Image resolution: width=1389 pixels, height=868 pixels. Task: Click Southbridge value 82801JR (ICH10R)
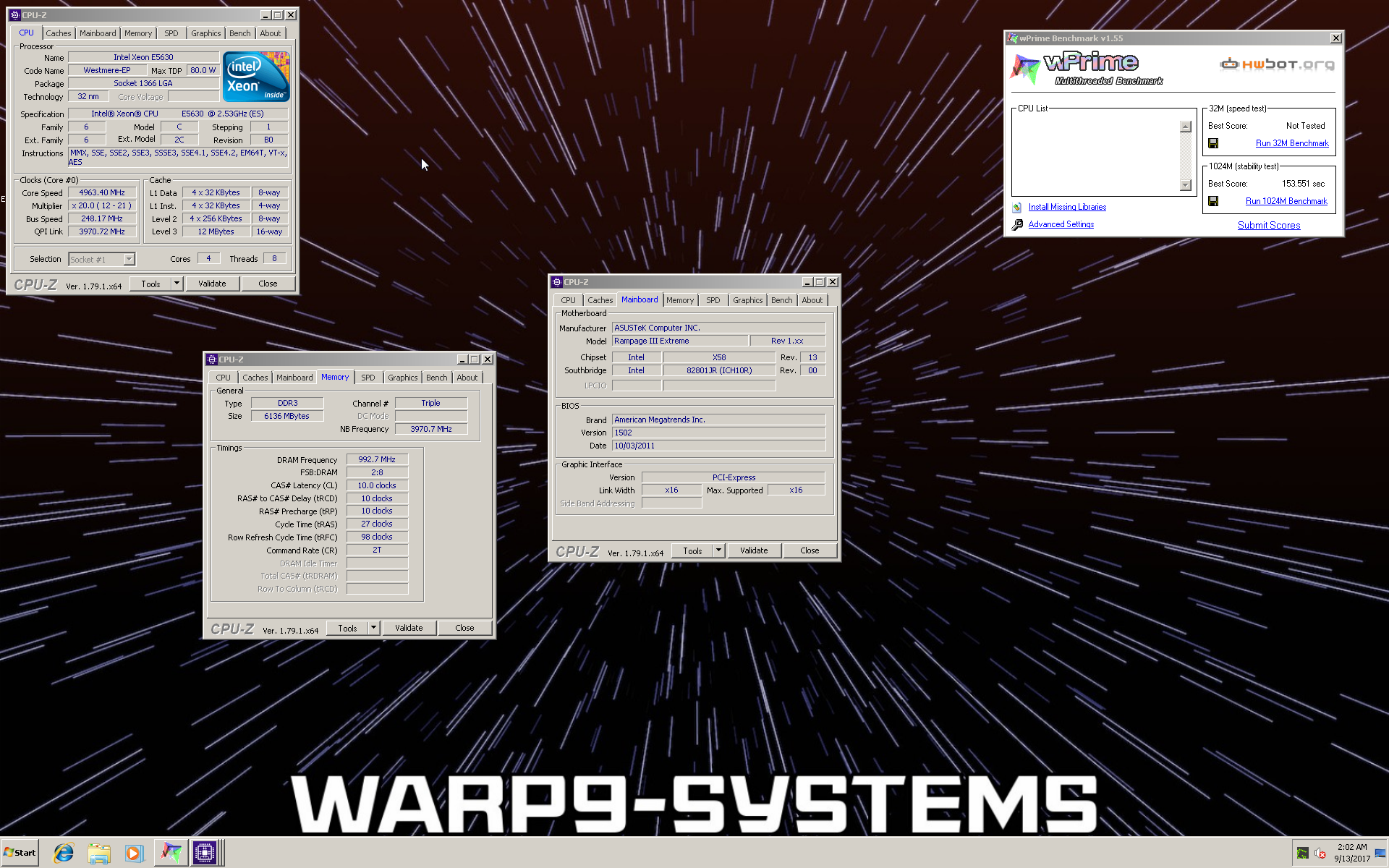[x=719, y=370]
